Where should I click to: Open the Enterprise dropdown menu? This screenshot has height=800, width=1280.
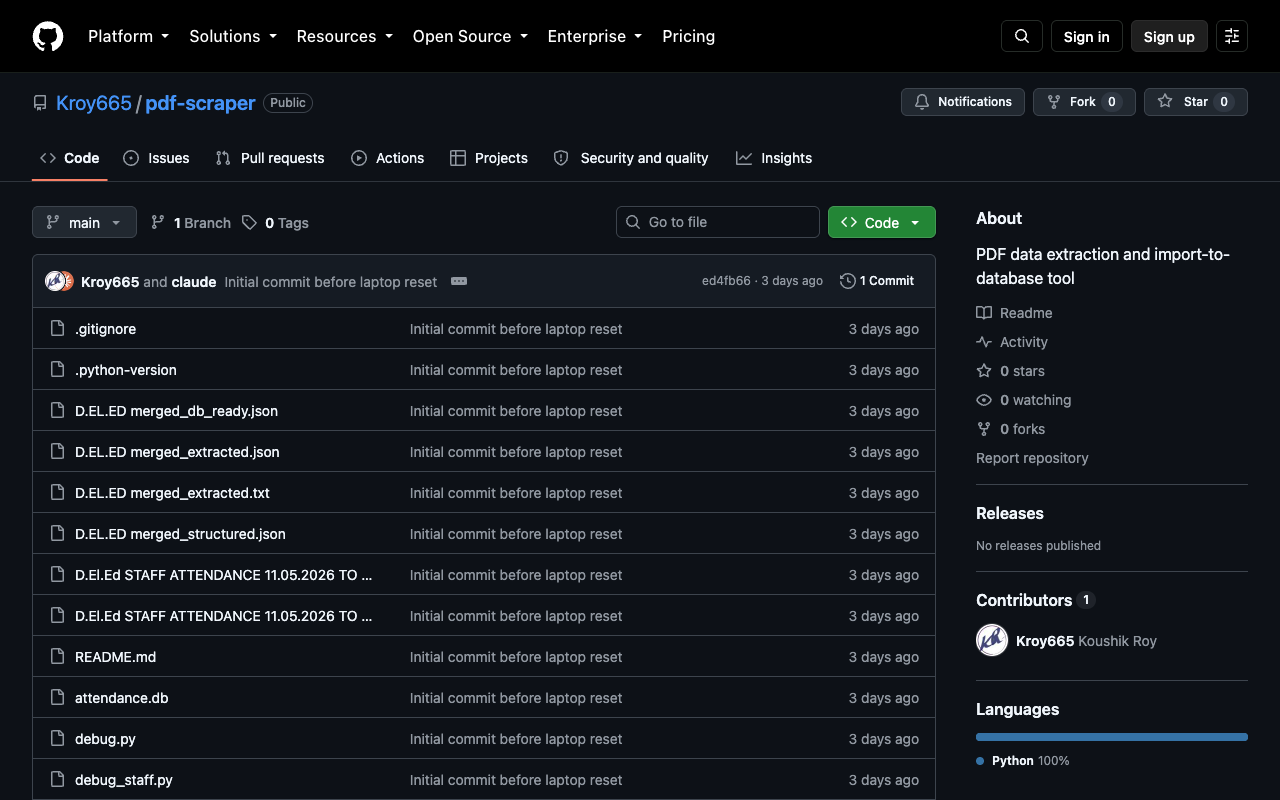tap(595, 36)
